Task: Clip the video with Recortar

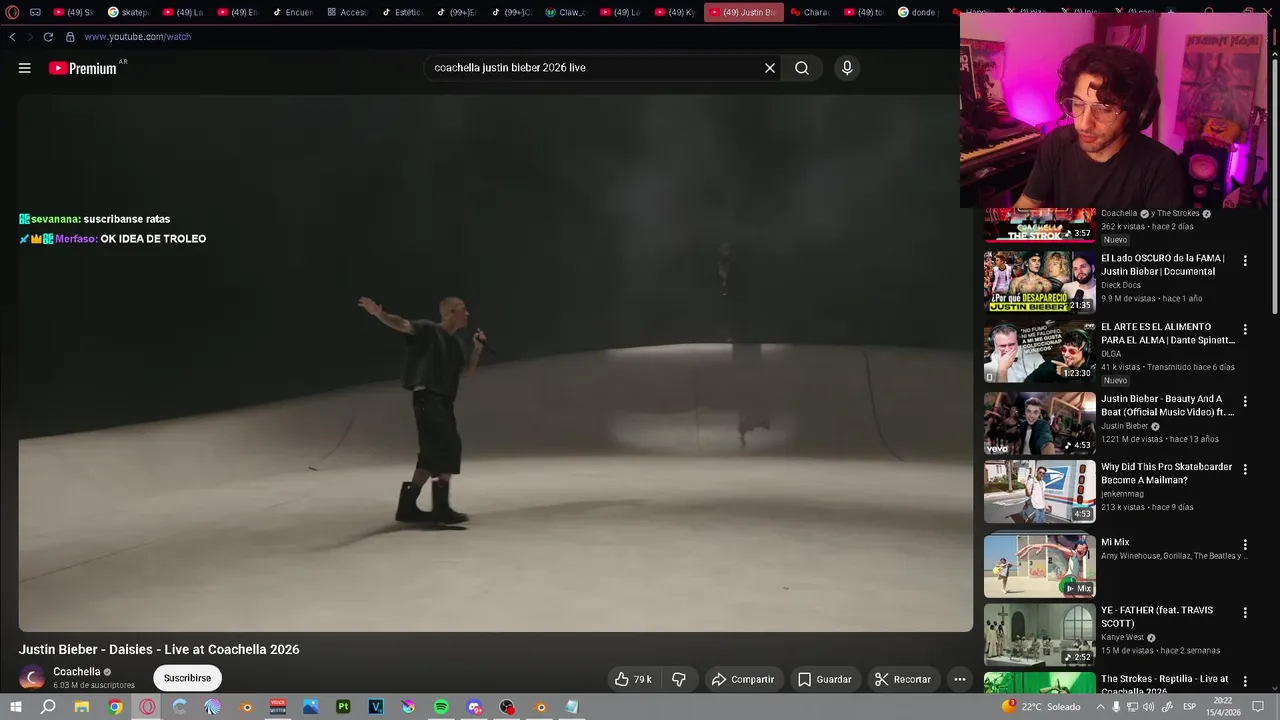Action: 903,679
